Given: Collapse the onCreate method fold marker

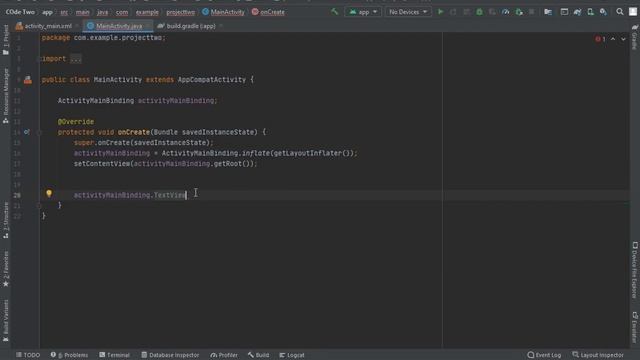Looking at the screenshot, I should point(39,132).
